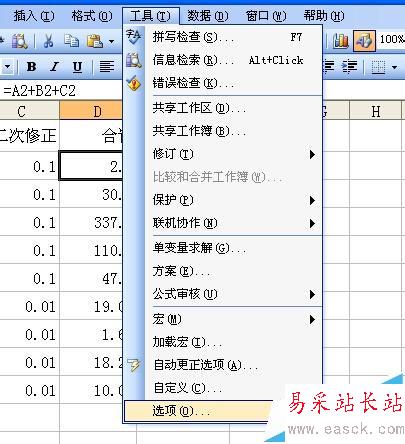Screen dimensions: 405x444
Task: Select column D header
Action: pos(91,111)
